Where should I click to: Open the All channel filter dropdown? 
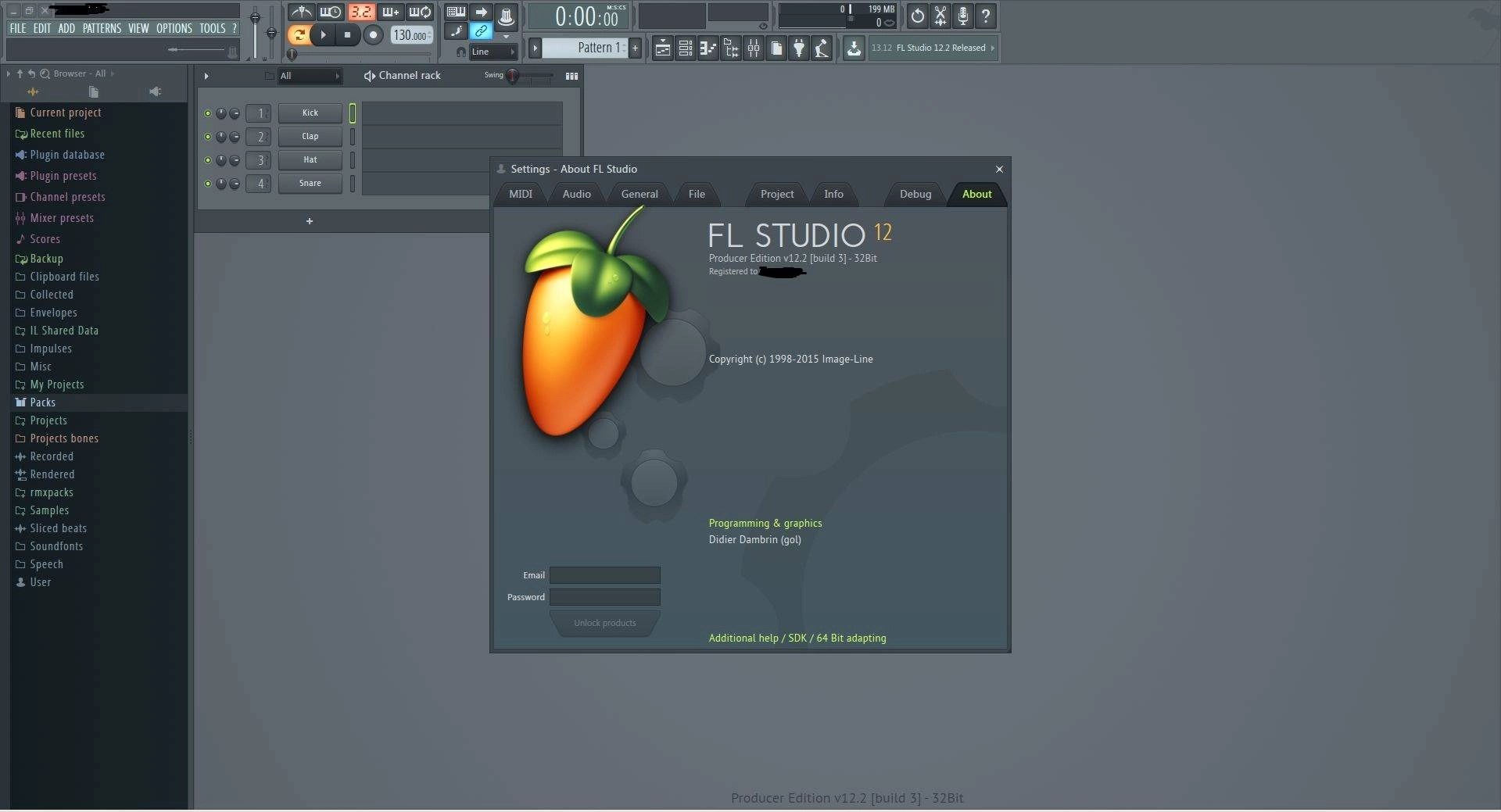click(310, 76)
